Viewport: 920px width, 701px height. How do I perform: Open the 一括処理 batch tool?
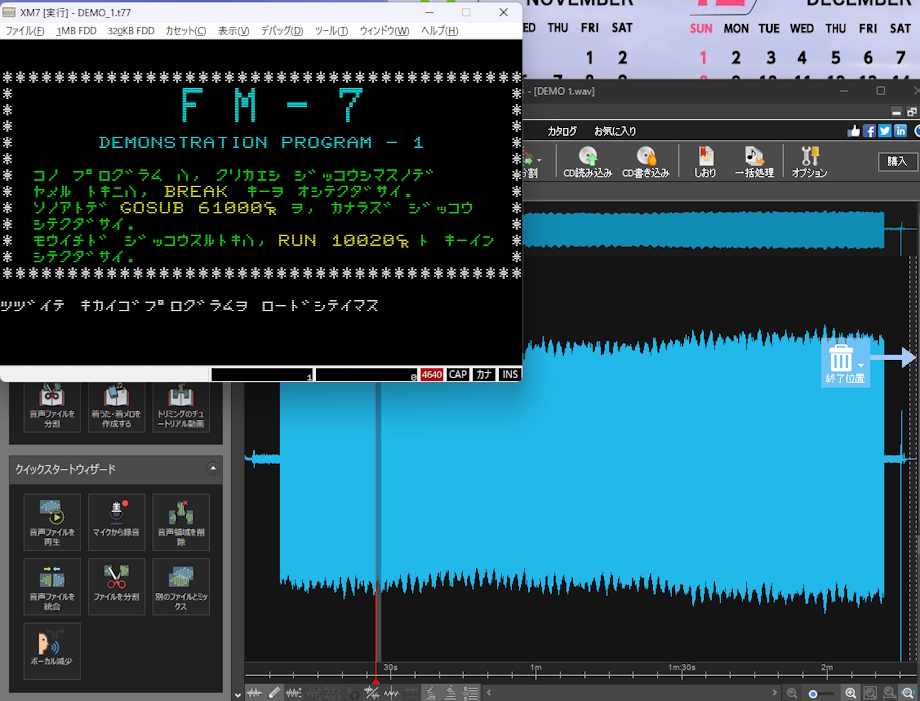point(754,161)
